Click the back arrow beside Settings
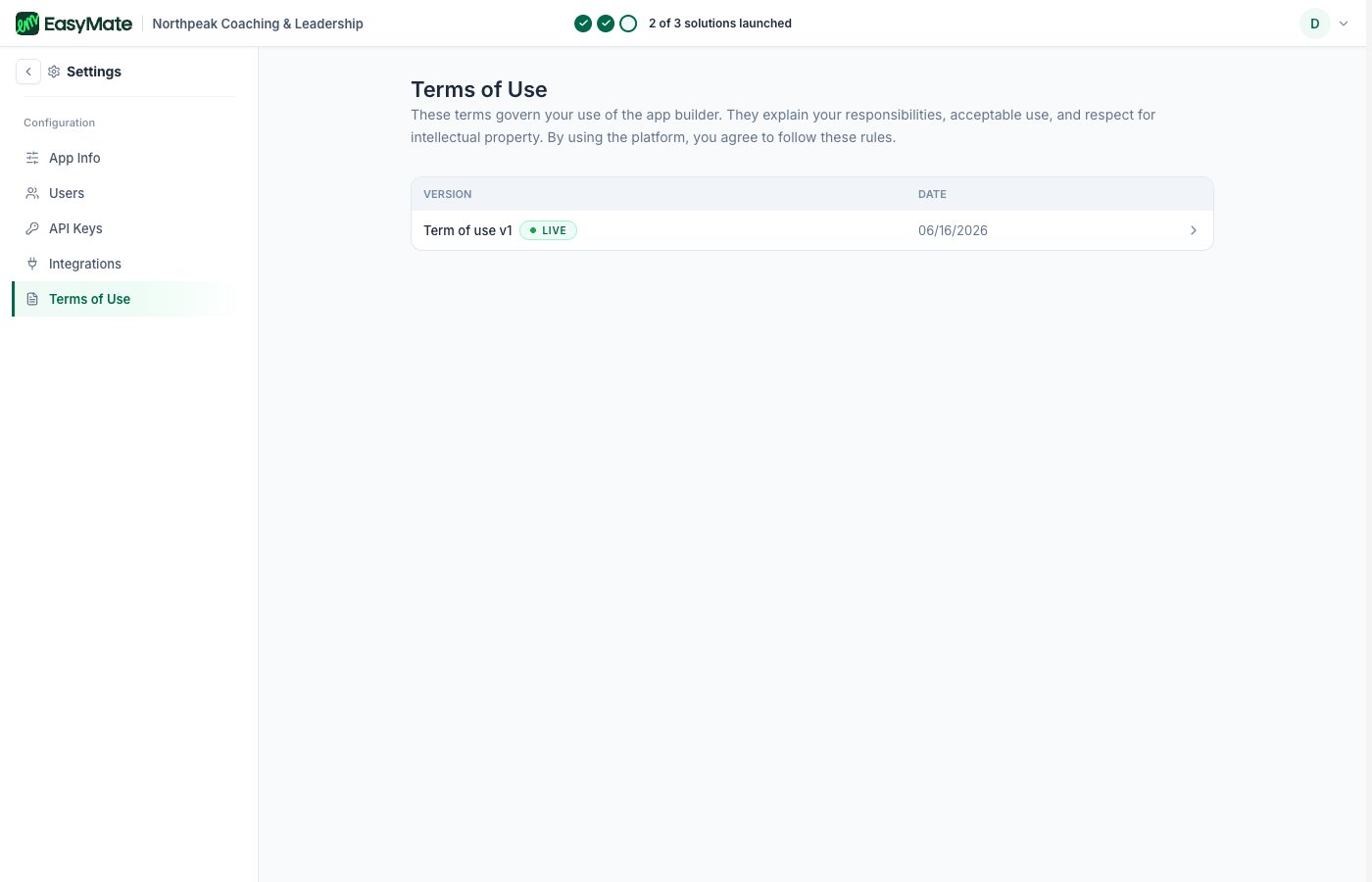Image resolution: width=1372 pixels, height=882 pixels. point(28,72)
